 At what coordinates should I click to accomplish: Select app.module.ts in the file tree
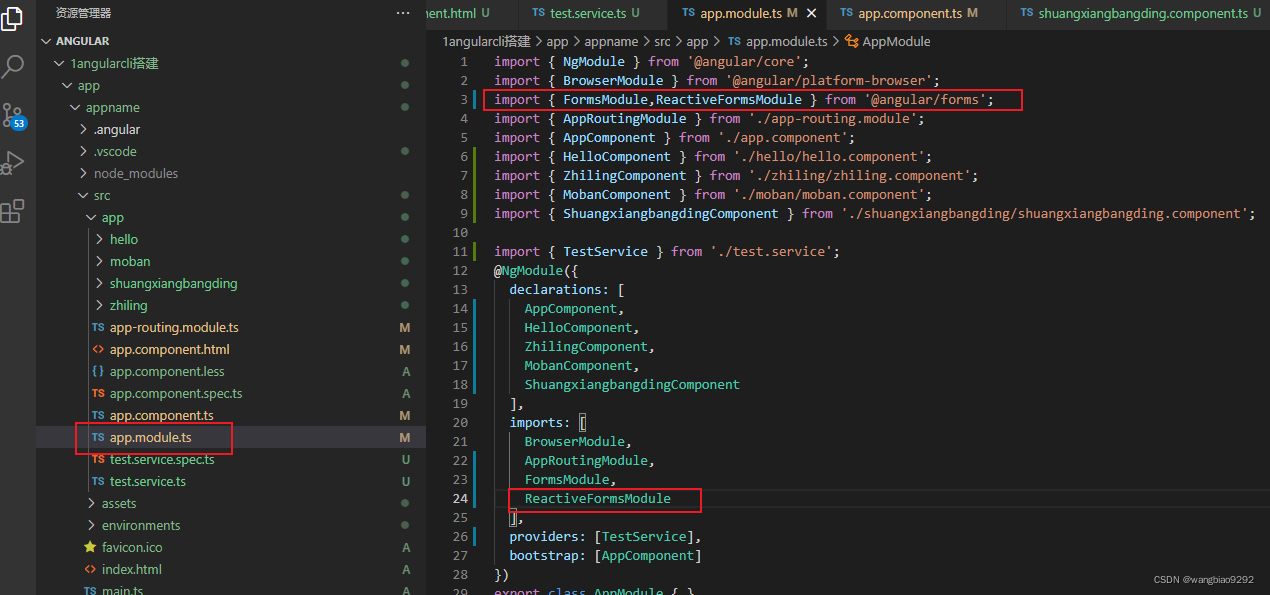coord(150,437)
